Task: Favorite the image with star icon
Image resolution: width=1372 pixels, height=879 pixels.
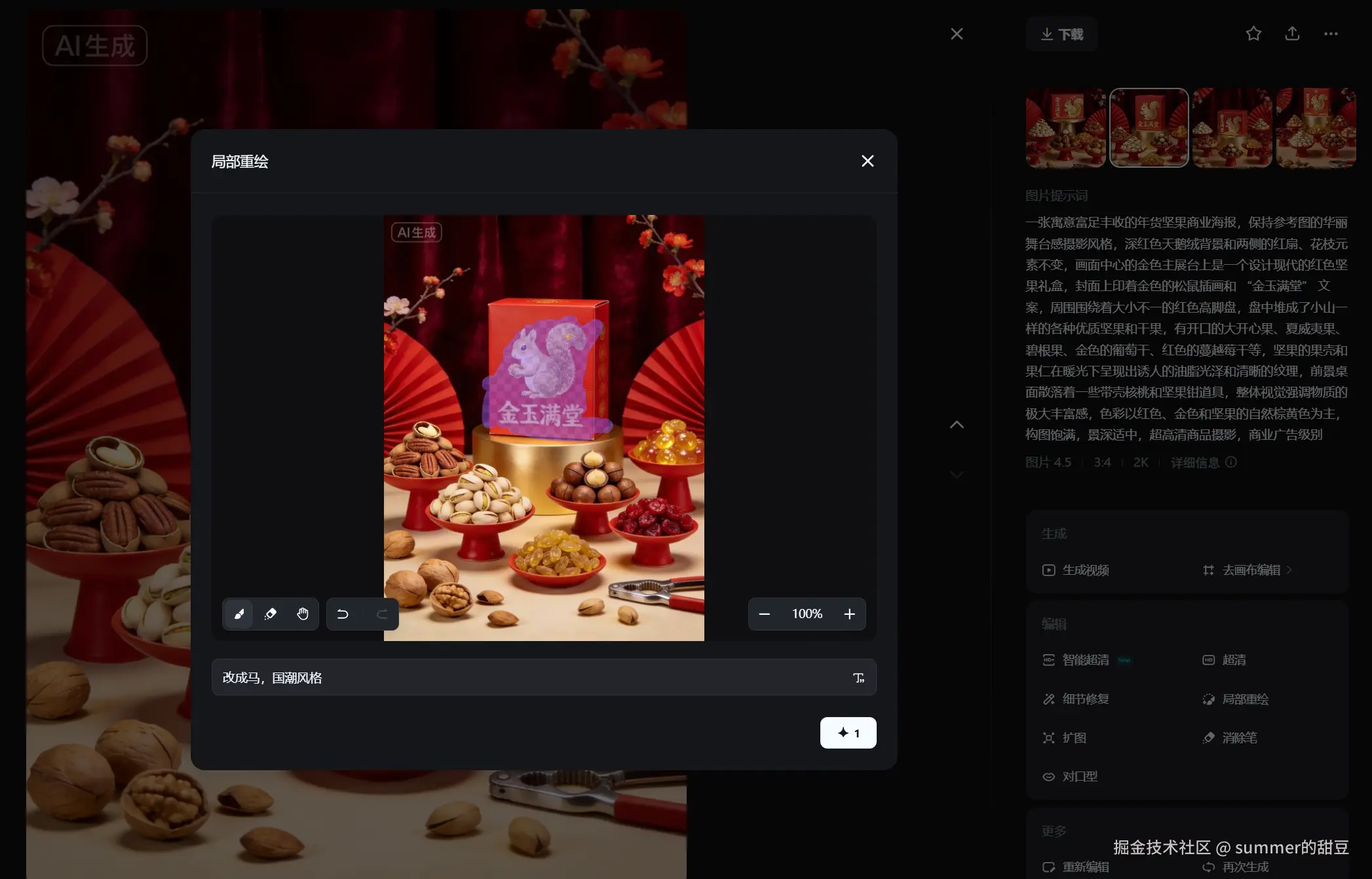Action: tap(1253, 34)
